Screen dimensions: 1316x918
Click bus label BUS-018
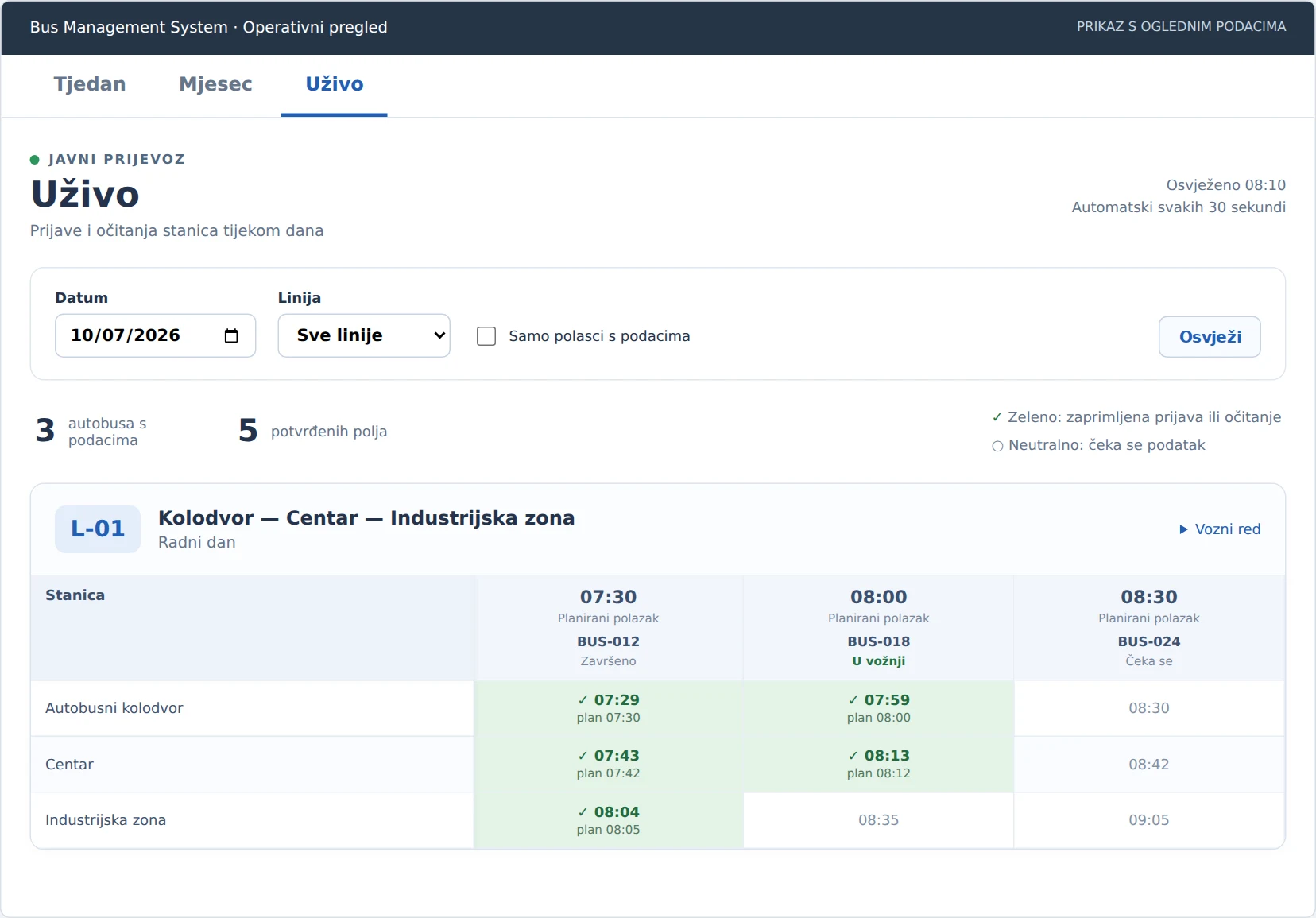(x=879, y=641)
